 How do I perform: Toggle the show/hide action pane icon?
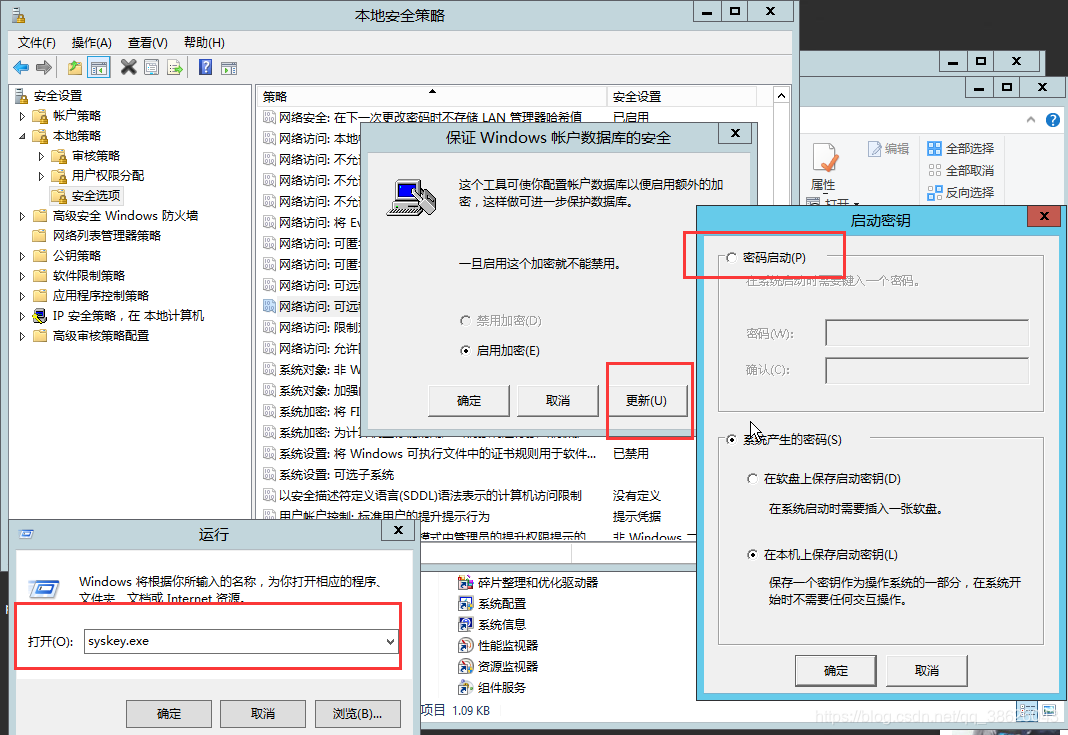pyautogui.click(x=229, y=67)
